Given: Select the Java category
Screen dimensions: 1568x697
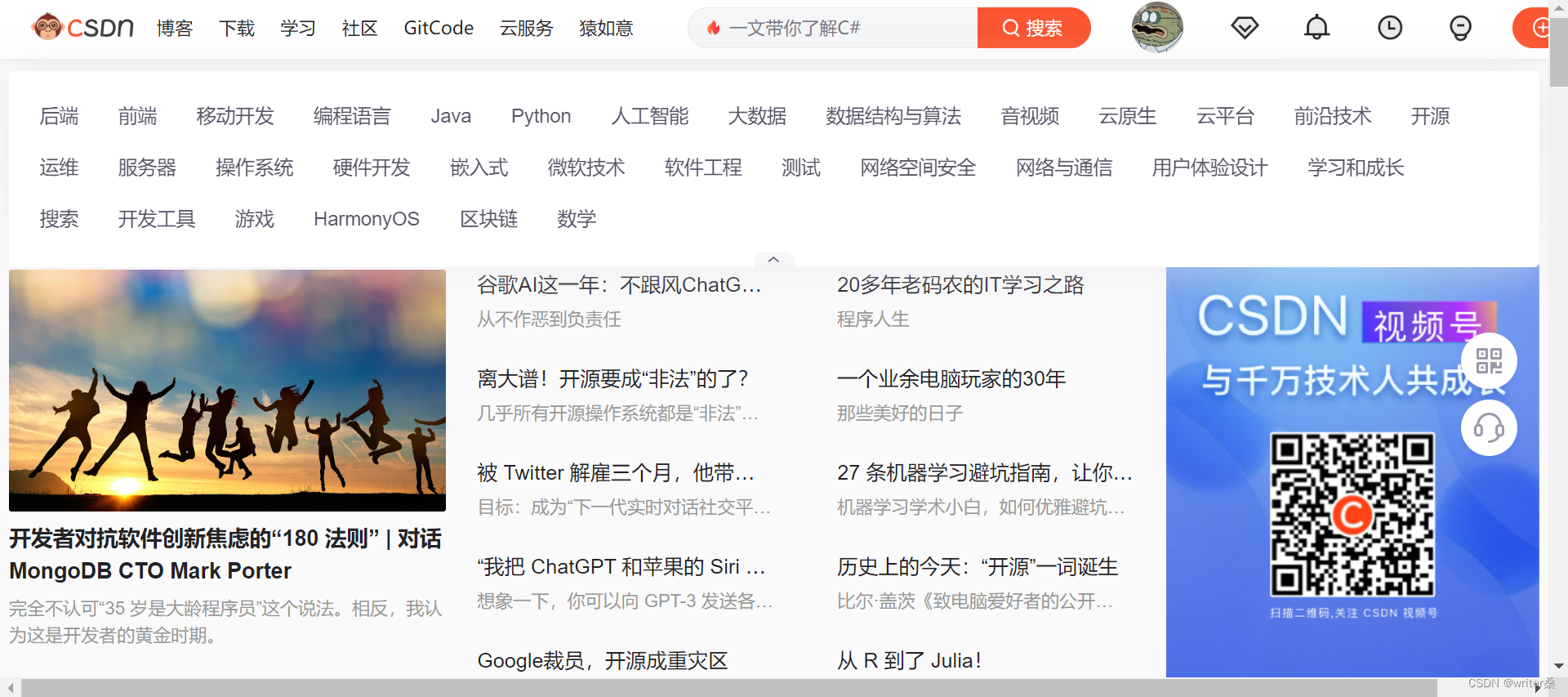Looking at the screenshot, I should 451,116.
